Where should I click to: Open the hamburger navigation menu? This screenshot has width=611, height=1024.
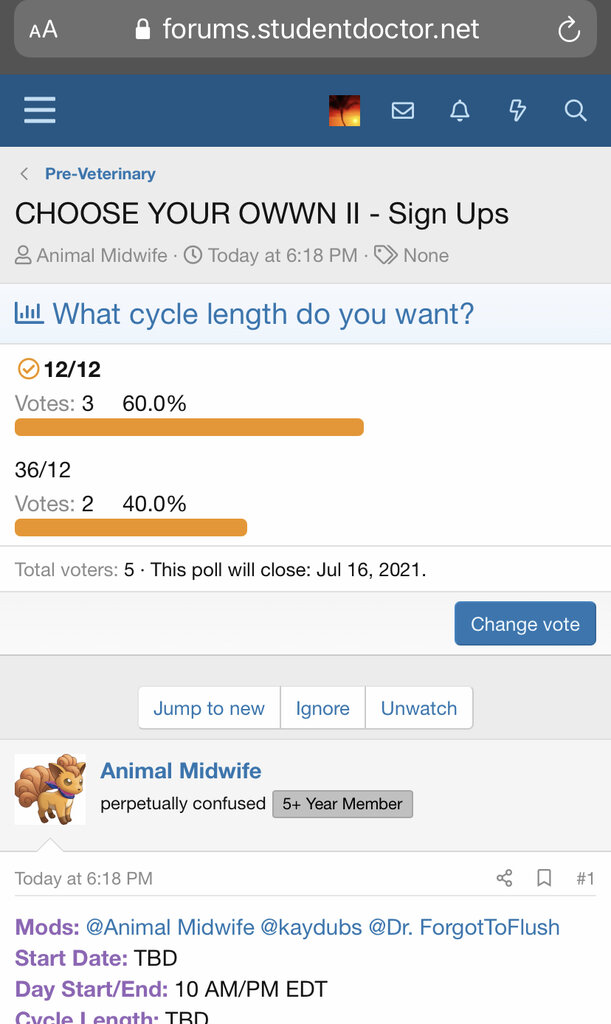(40, 110)
